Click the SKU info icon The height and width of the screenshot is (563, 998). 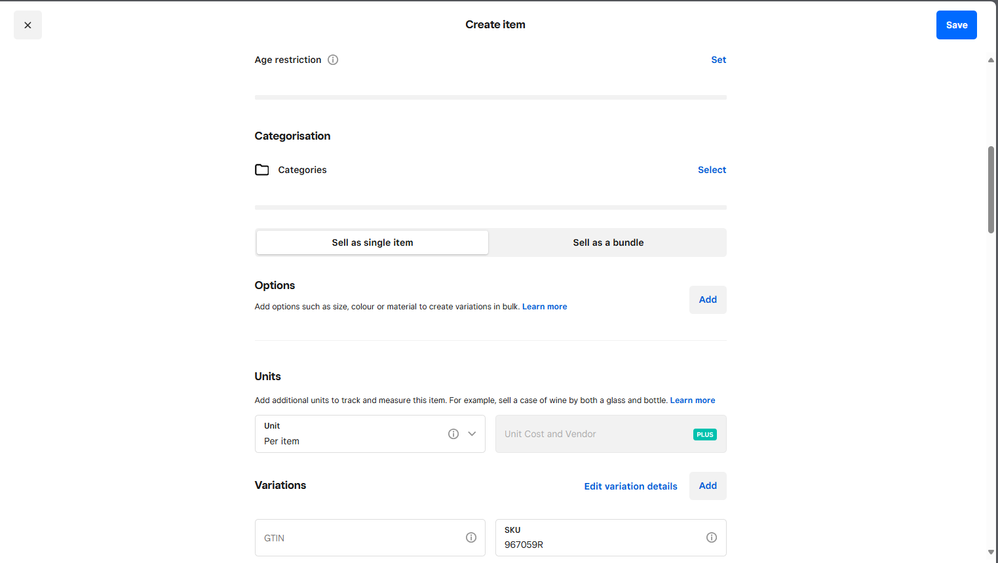711,538
